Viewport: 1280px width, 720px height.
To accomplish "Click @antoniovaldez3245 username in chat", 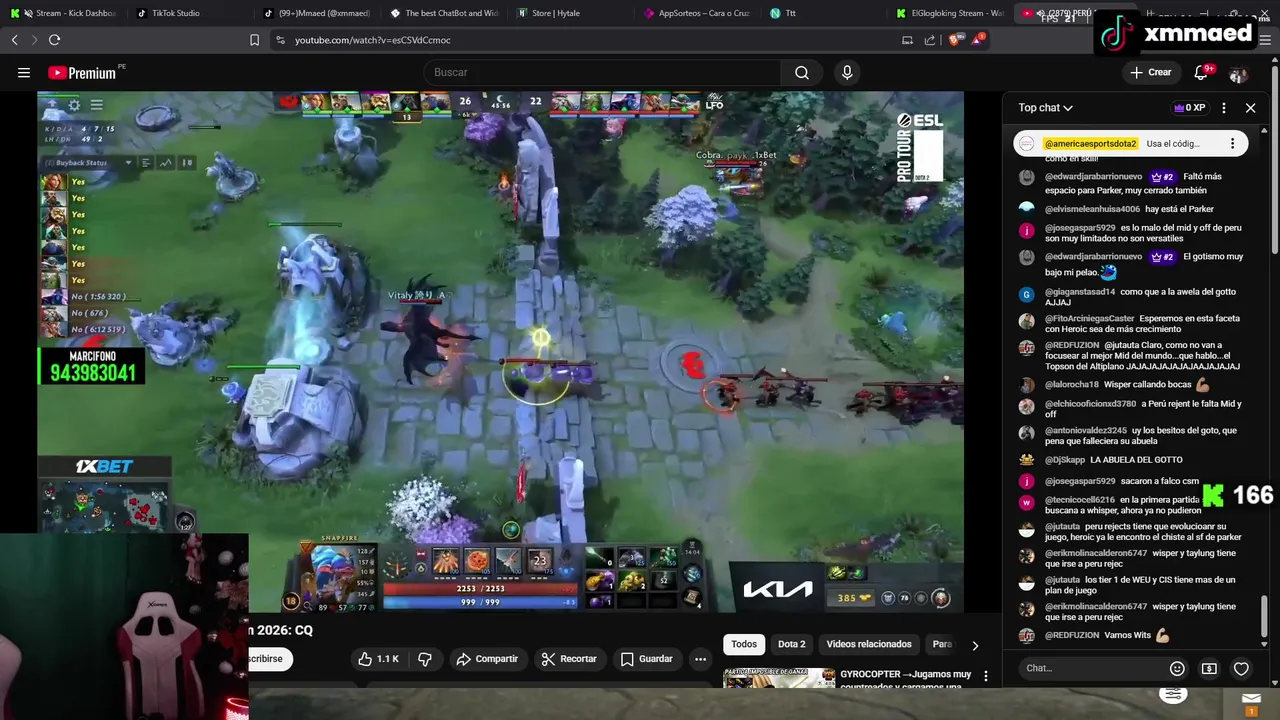I will (x=1086, y=431).
